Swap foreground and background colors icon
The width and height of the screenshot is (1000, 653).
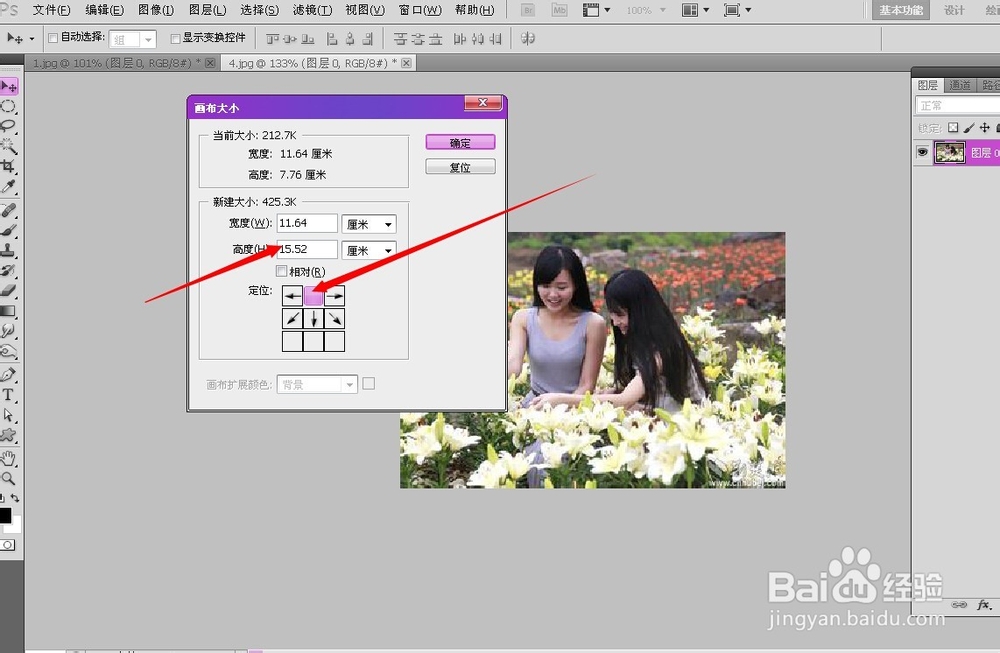pos(14,498)
